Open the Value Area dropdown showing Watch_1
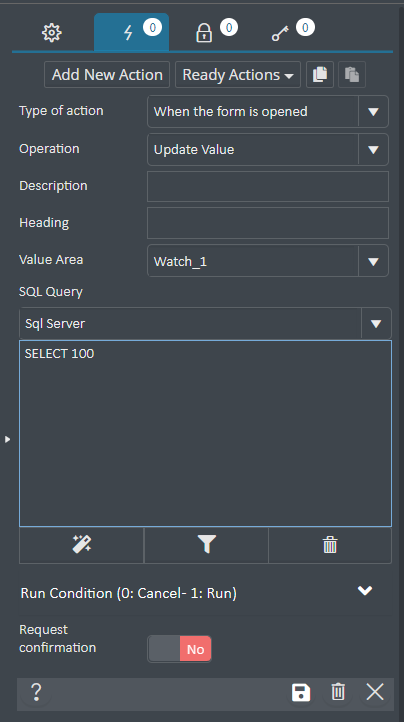Image resolution: width=404 pixels, height=722 pixels. coord(268,261)
